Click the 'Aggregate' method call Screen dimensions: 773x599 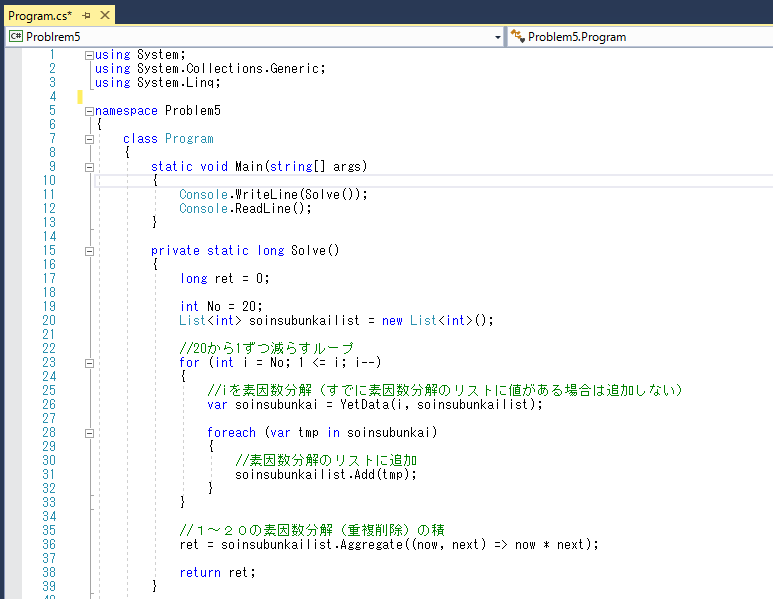[x=371, y=544]
